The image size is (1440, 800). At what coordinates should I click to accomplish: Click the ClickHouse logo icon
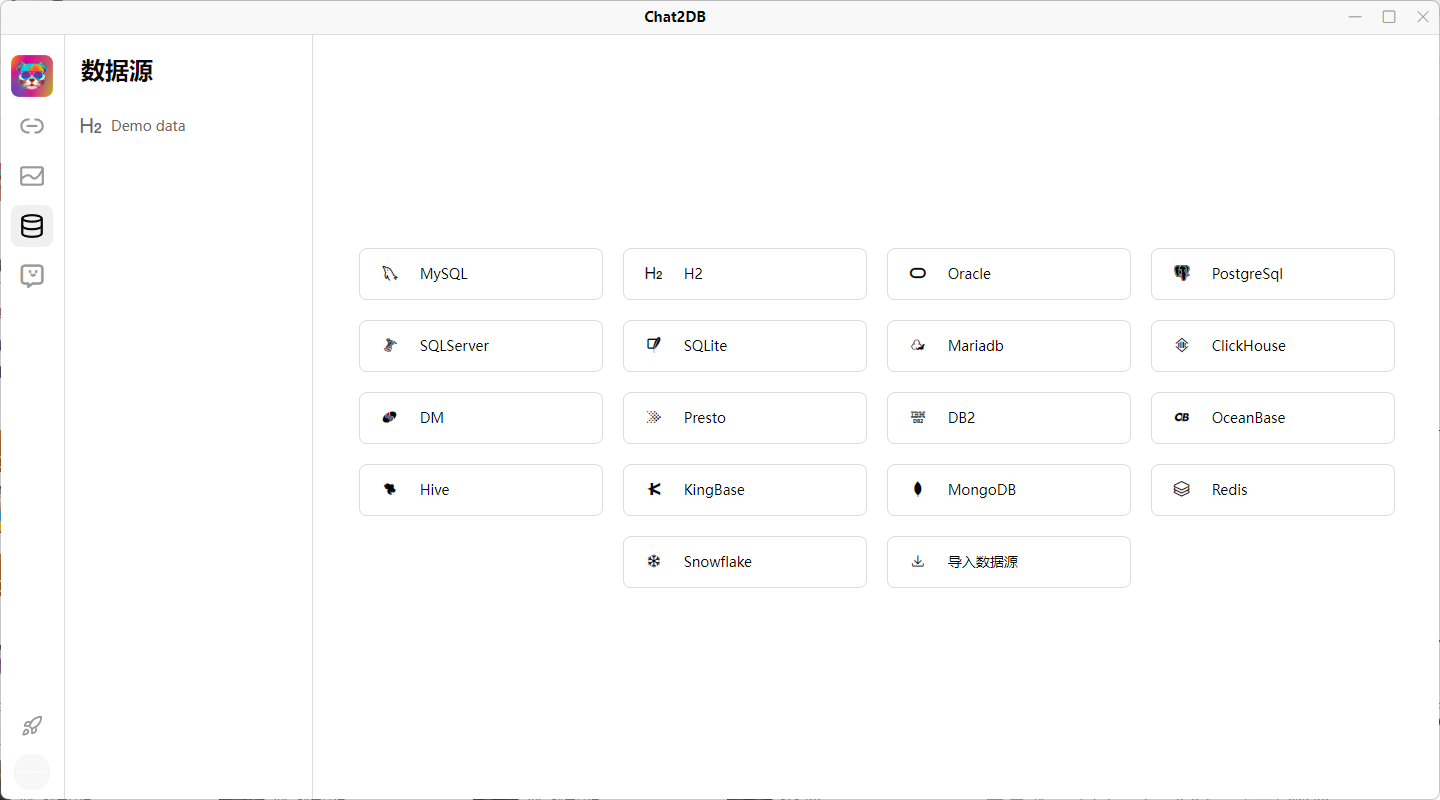coord(1182,346)
